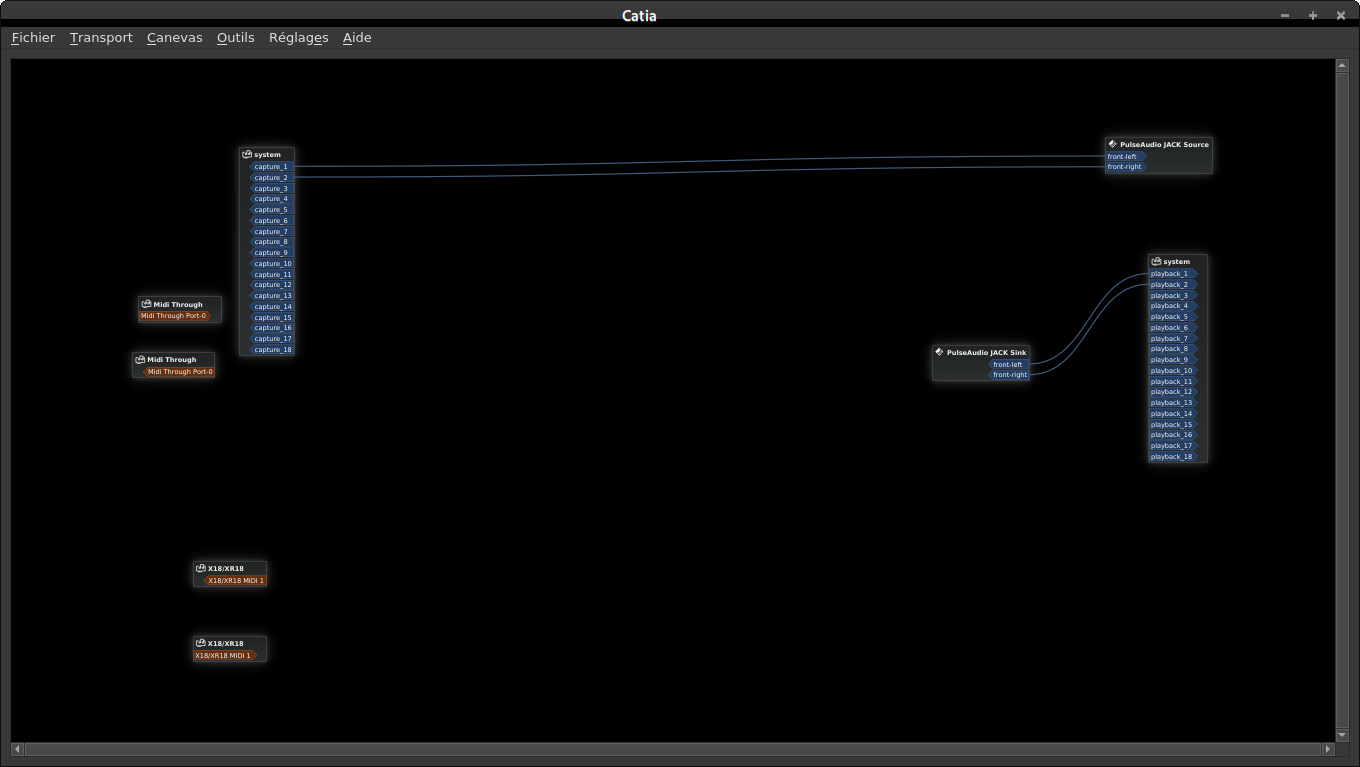The width and height of the screenshot is (1360, 767).
Task: Click the canvas scroll left arrow
Action: click(16, 748)
